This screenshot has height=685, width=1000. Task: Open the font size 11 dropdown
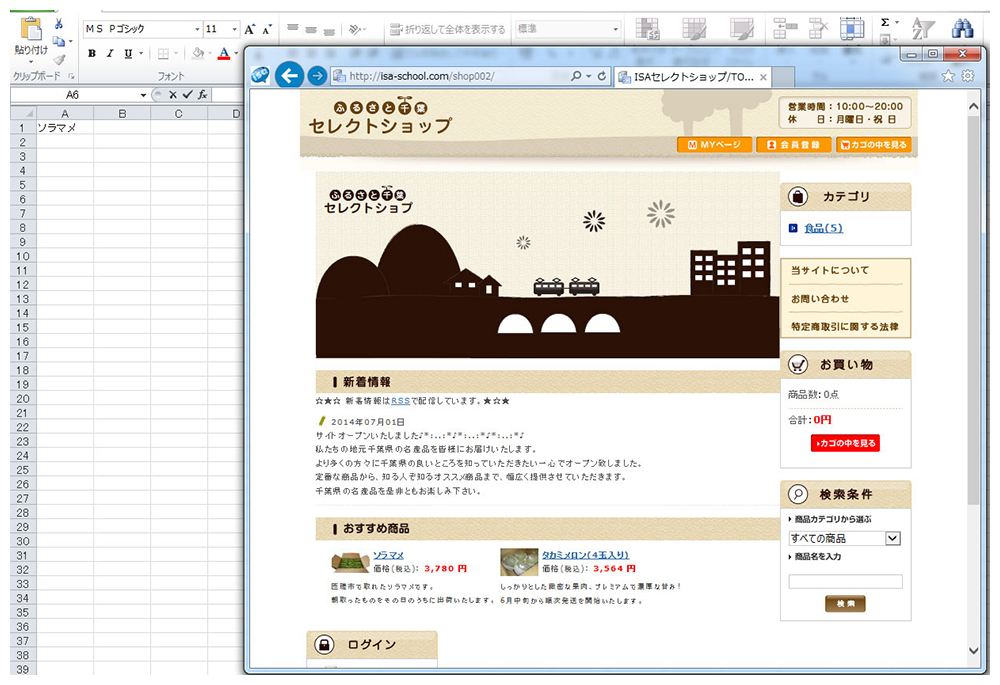(234, 29)
